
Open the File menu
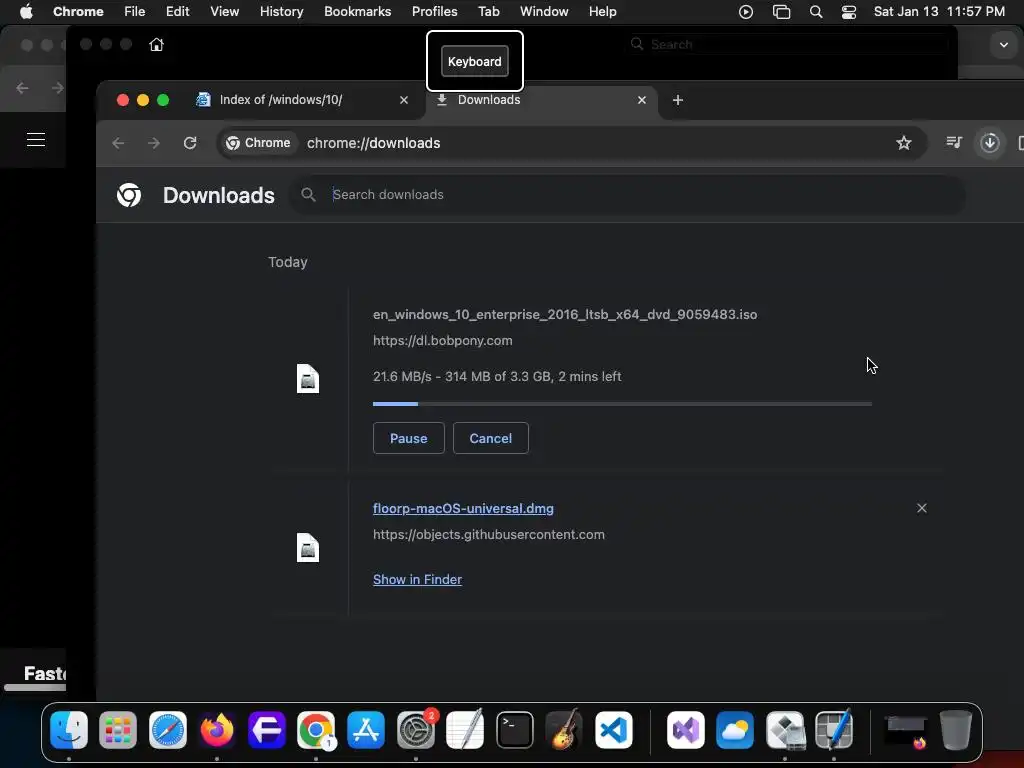click(135, 11)
